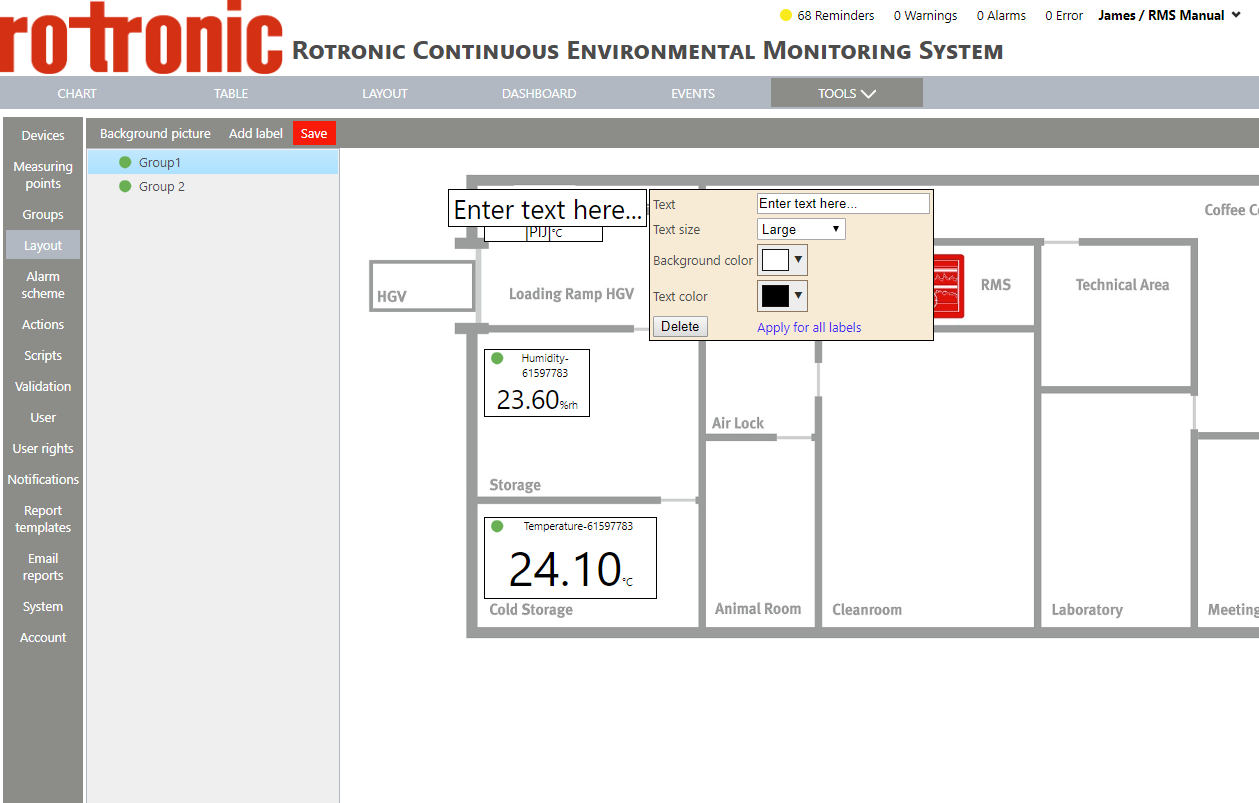The width and height of the screenshot is (1259, 803).
Task: Click the Add label button
Action: pos(256,133)
